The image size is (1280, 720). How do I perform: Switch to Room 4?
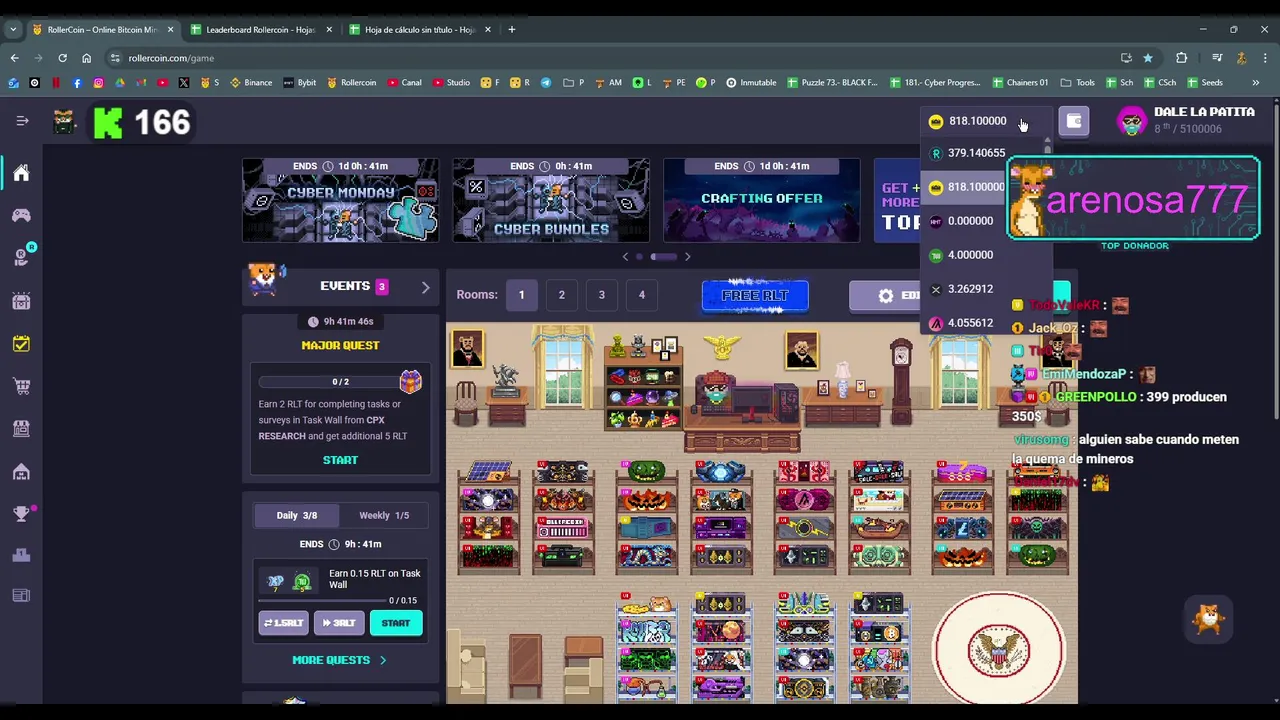click(x=641, y=295)
